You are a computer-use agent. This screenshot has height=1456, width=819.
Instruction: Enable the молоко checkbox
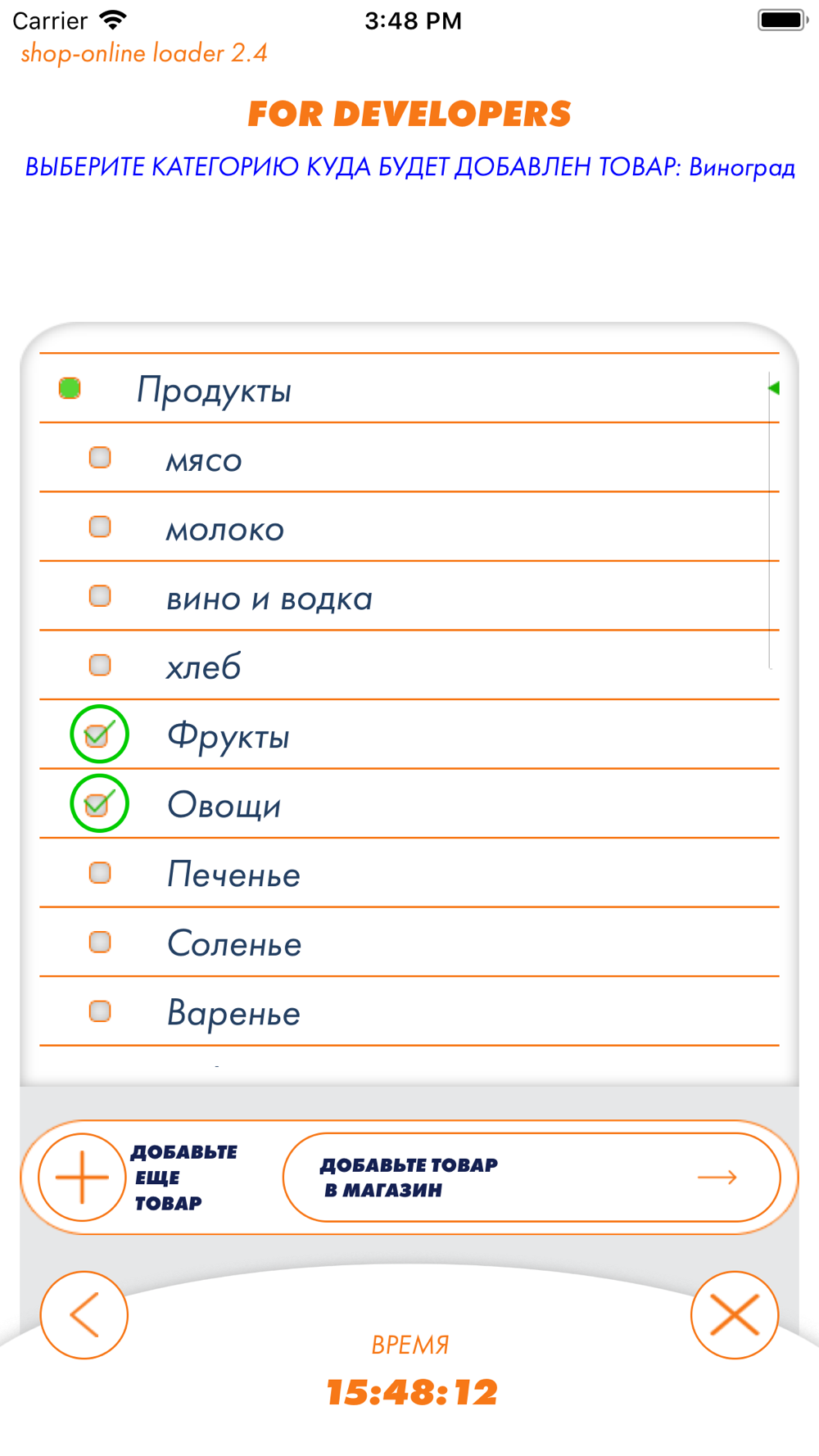(100, 527)
